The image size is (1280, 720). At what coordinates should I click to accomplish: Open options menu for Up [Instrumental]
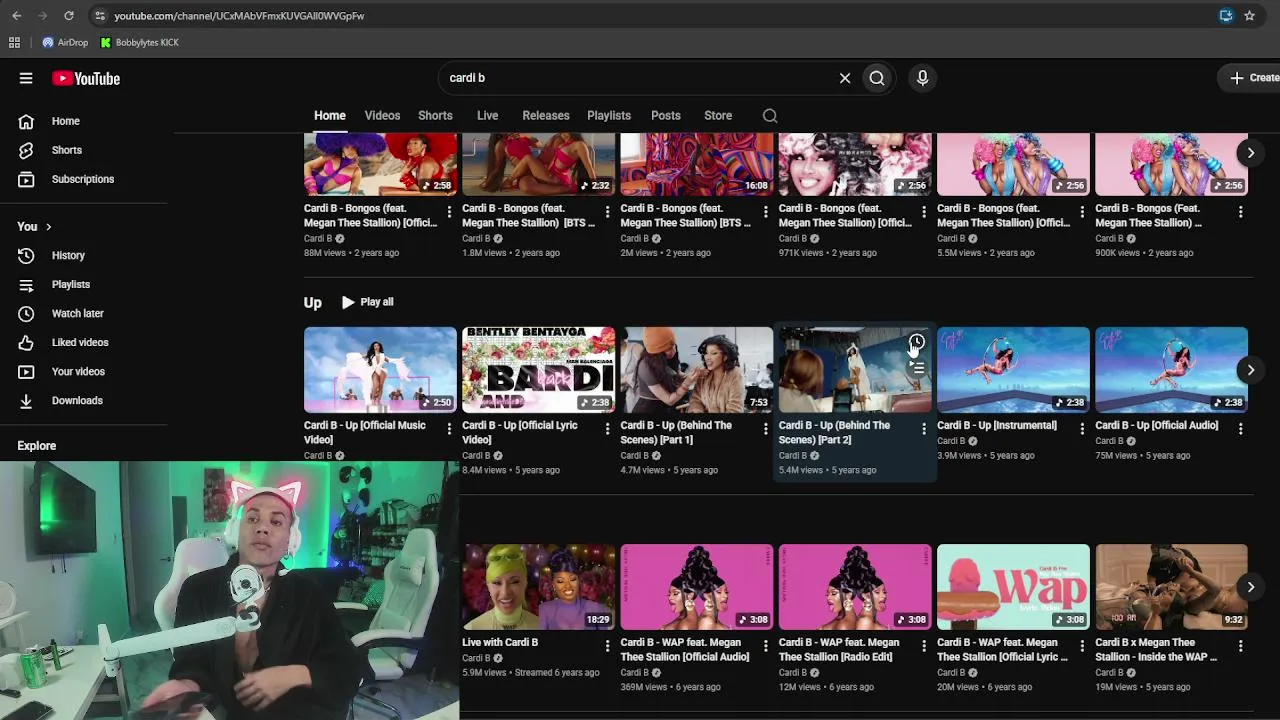pyautogui.click(x=1082, y=429)
